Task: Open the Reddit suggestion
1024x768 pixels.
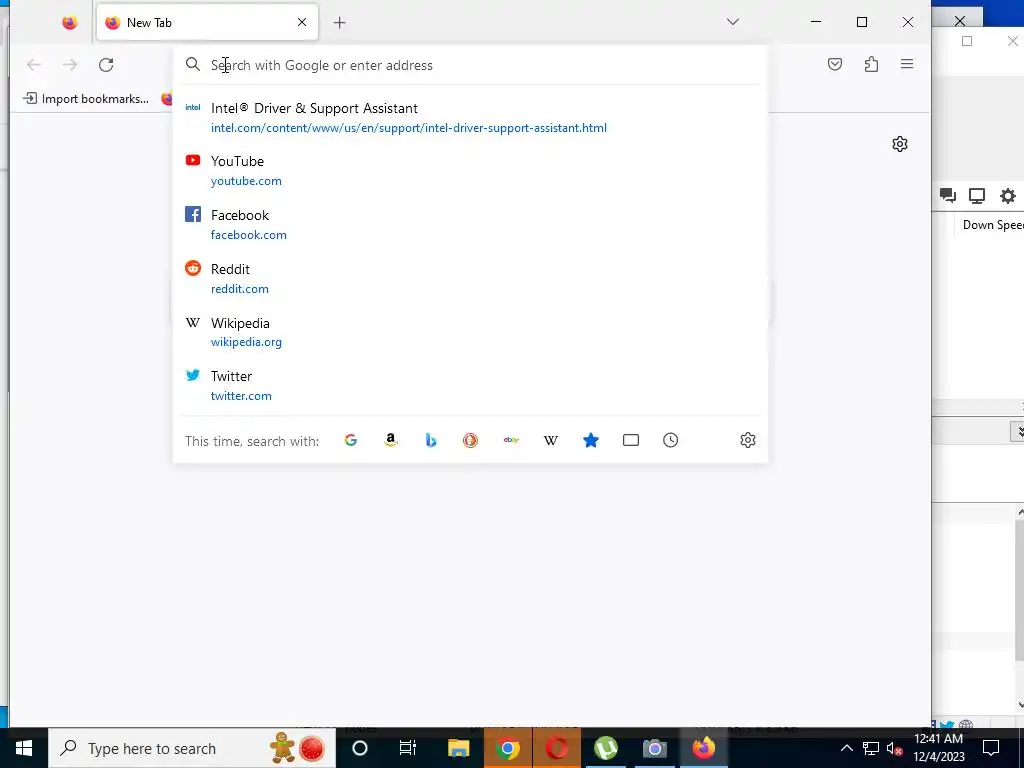Action: [470, 279]
